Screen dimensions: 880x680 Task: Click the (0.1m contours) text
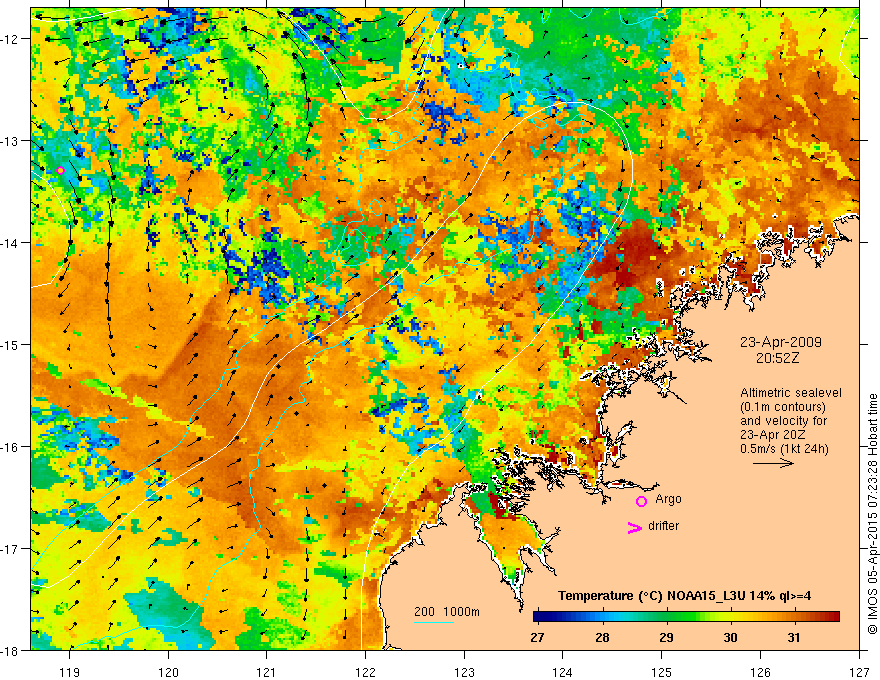coord(783,407)
